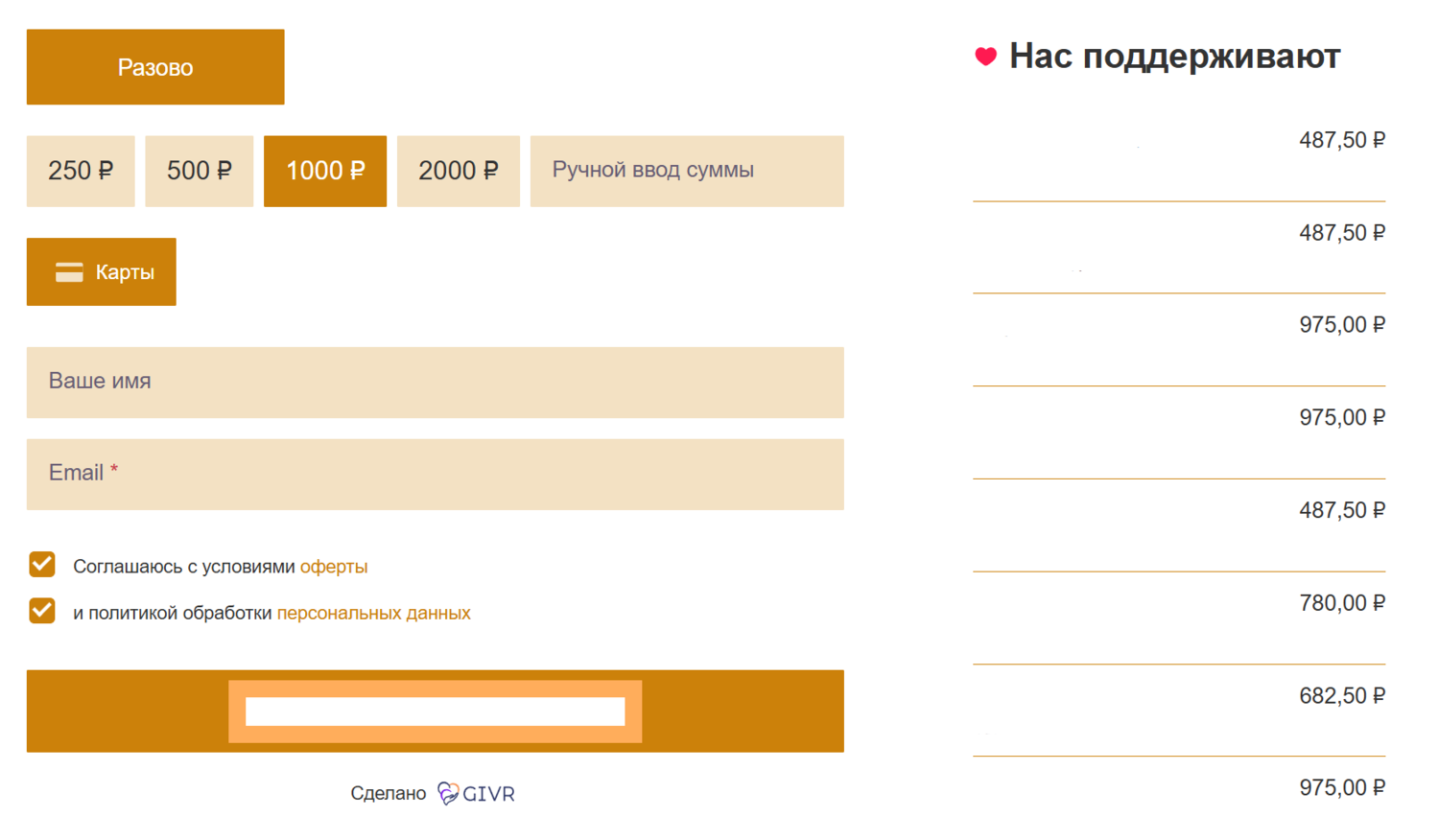The image size is (1439, 840).
Task: Select the 1000 ₽ donation amount
Action: point(325,171)
